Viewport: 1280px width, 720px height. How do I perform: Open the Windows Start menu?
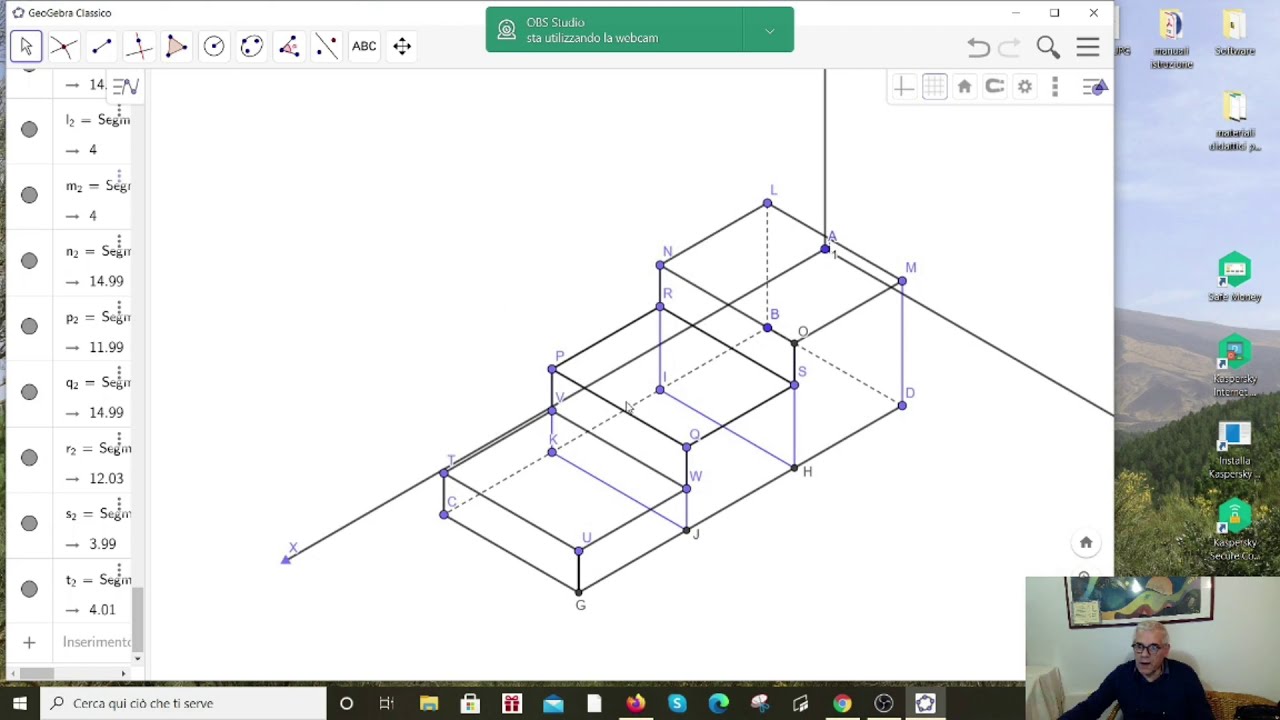pyautogui.click(x=20, y=703)
